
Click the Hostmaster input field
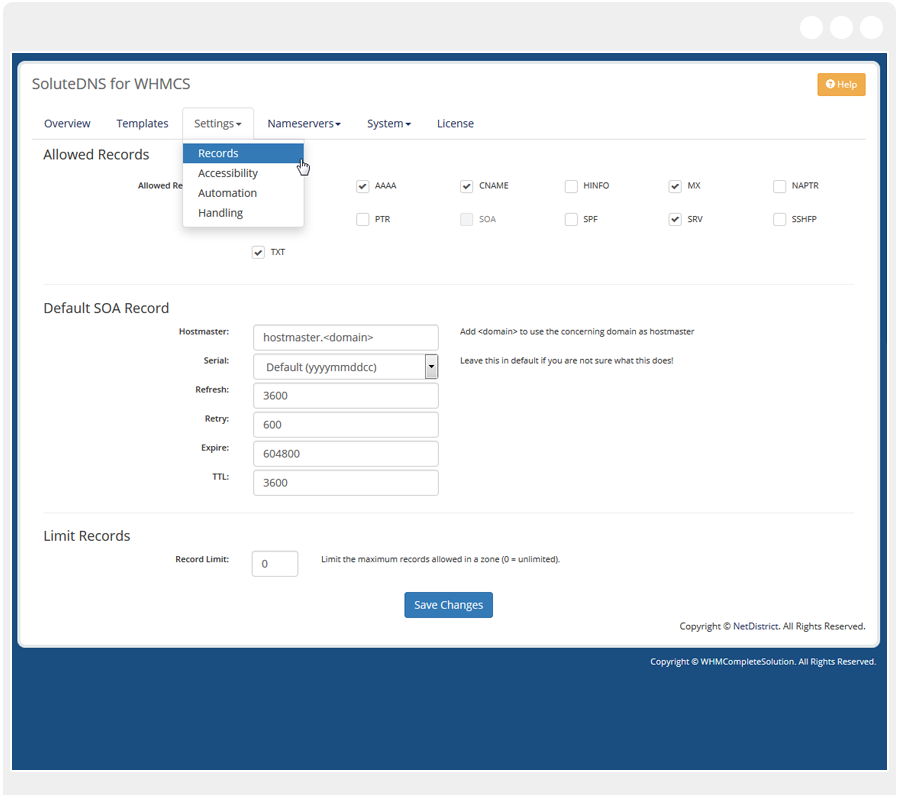click(345, 338)
